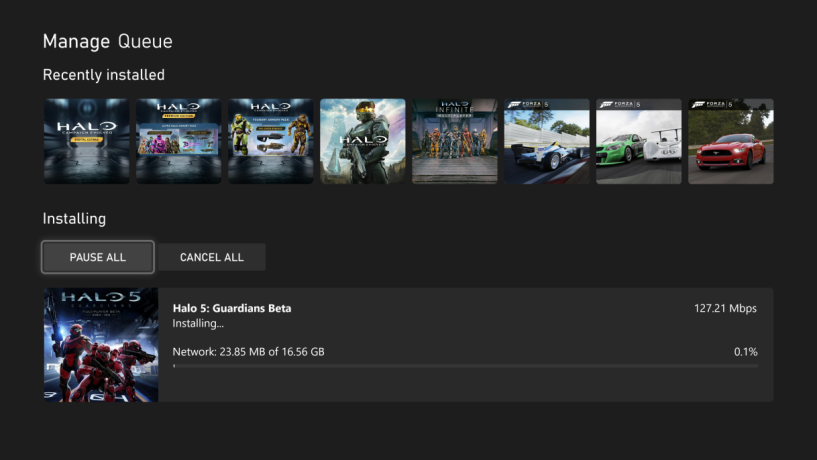Open Forza 5 tile with open-wheel race car
Image resolution: width=817 pixels, height=460 pixels.
pyautogui.click(x=547, y=141)
